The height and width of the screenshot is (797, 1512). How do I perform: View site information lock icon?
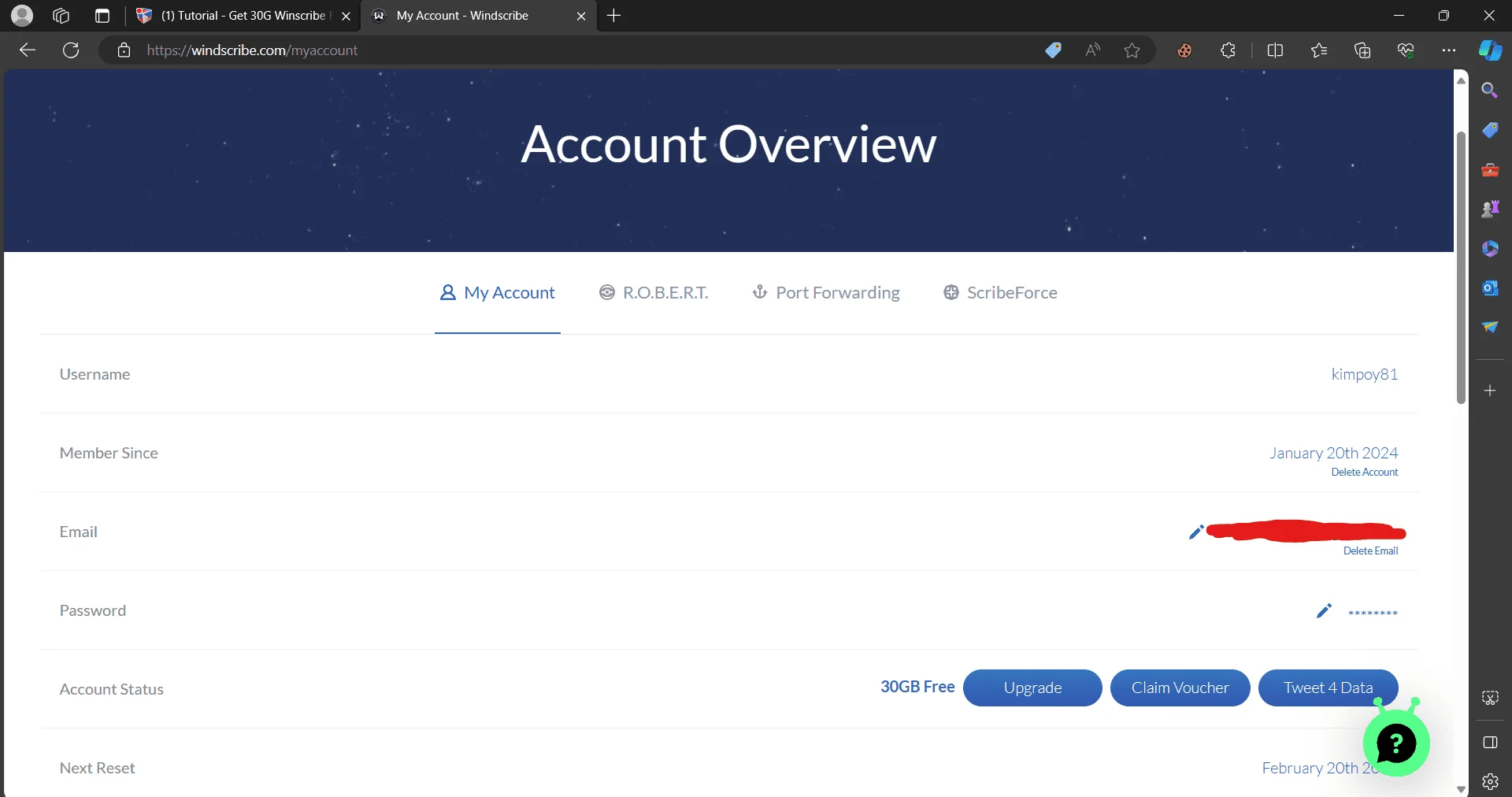(x=124, y=50)
